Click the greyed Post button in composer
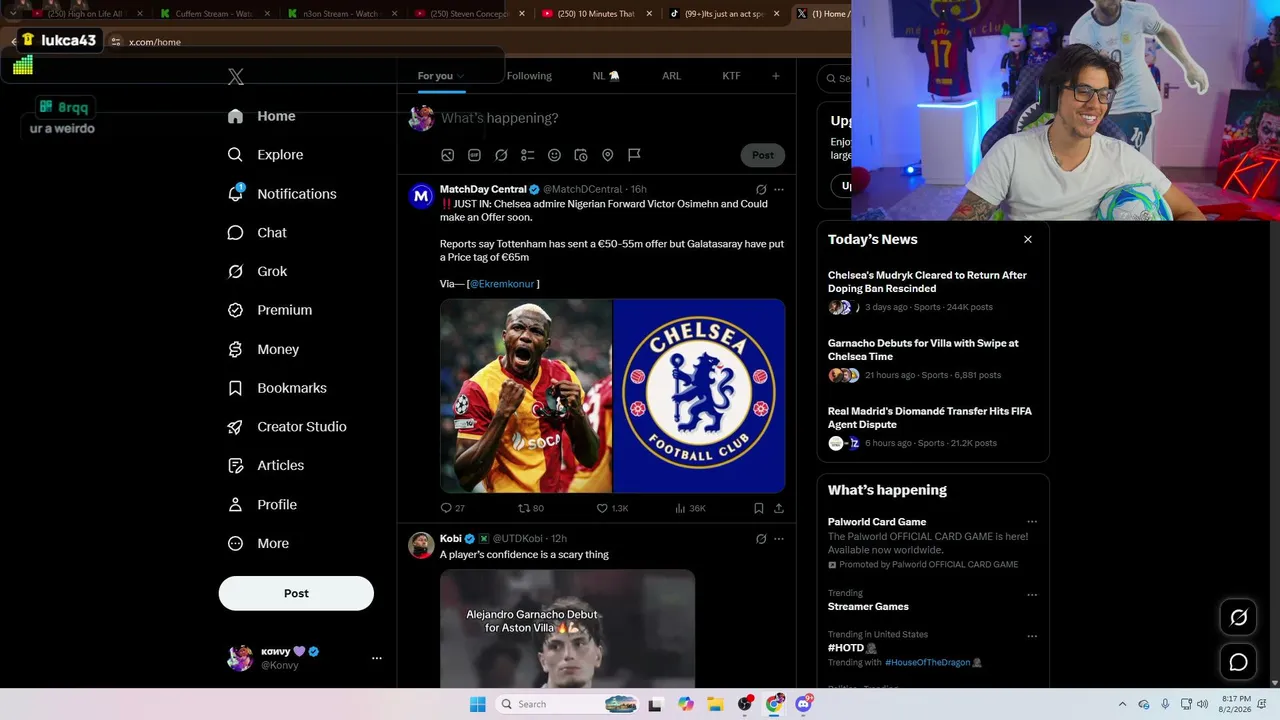 coord(763,155)
